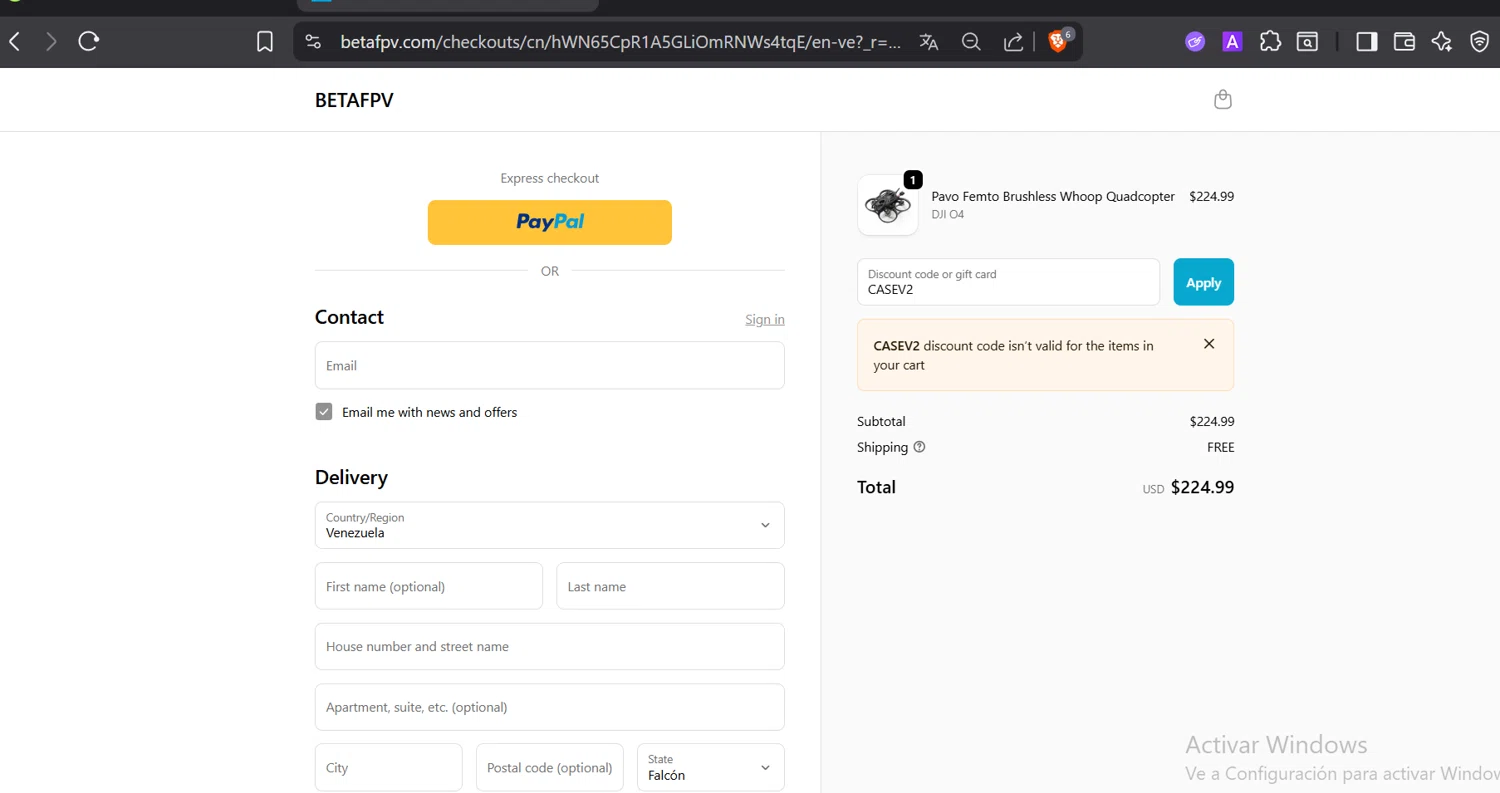Click the FREE shipping value
This screenshot has height=793, width=1500.
click(1220, 447)
